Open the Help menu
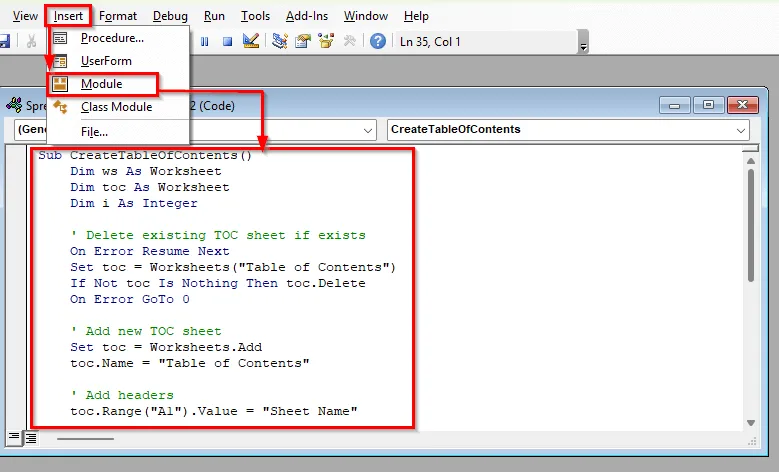This screenshot has height=472, width=779. [416, 16]
